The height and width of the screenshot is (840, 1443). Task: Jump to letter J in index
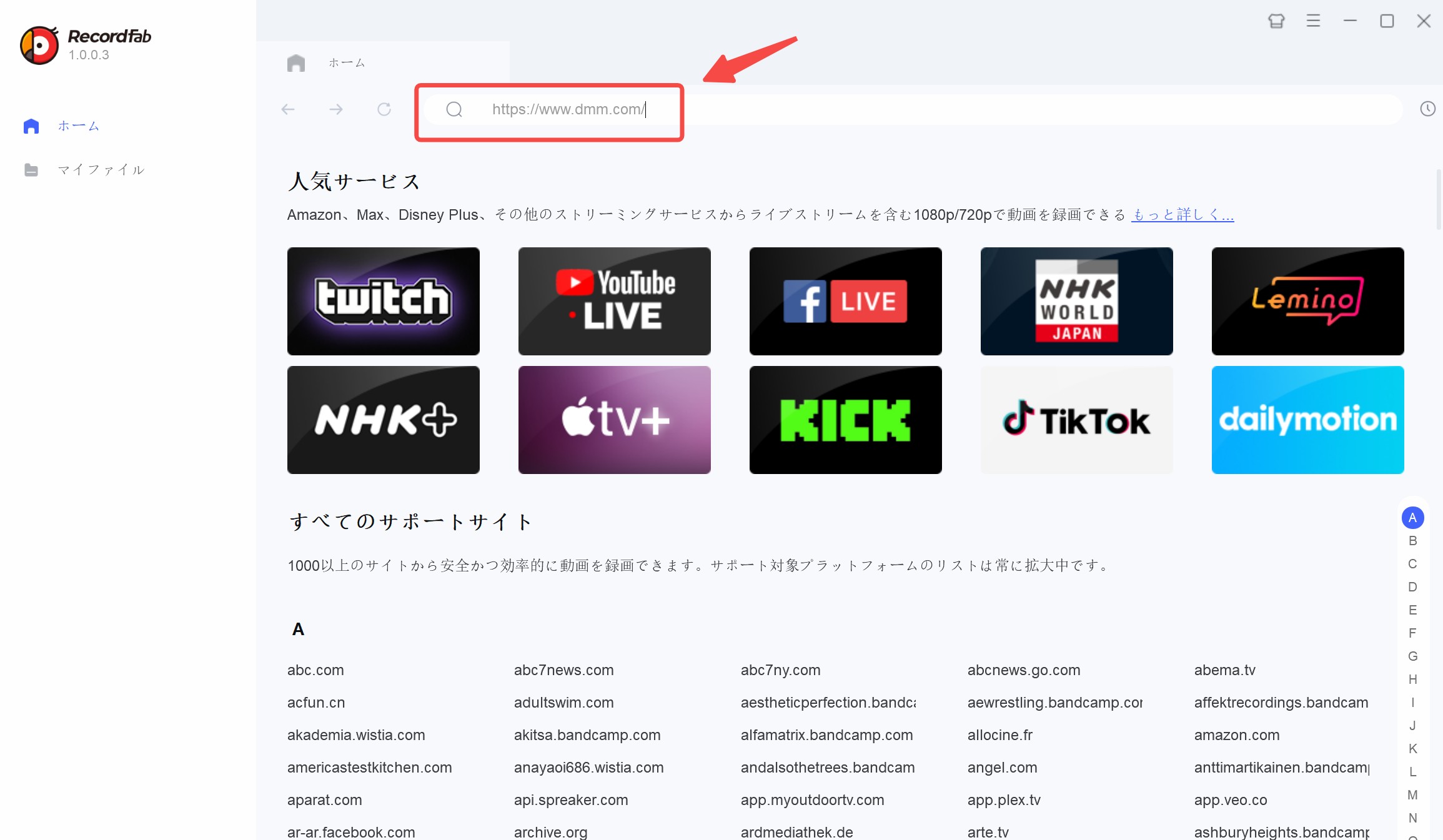click(1412, 726)
